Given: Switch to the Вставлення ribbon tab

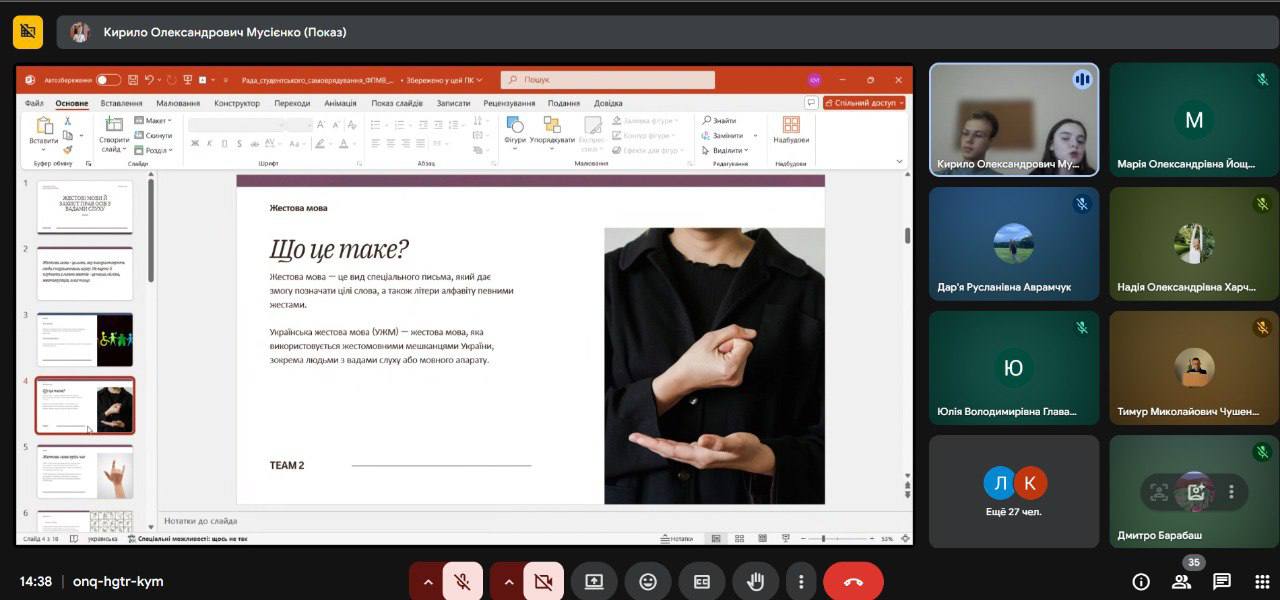Looking at the screenshot, I should pyautogui.click(x=121, y=103).
